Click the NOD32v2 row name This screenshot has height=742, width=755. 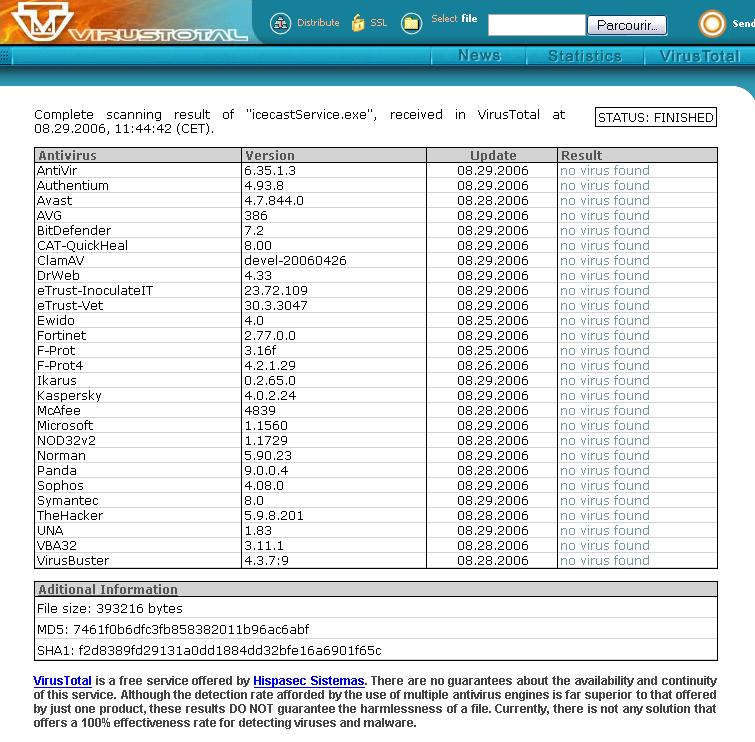point(66,440)
